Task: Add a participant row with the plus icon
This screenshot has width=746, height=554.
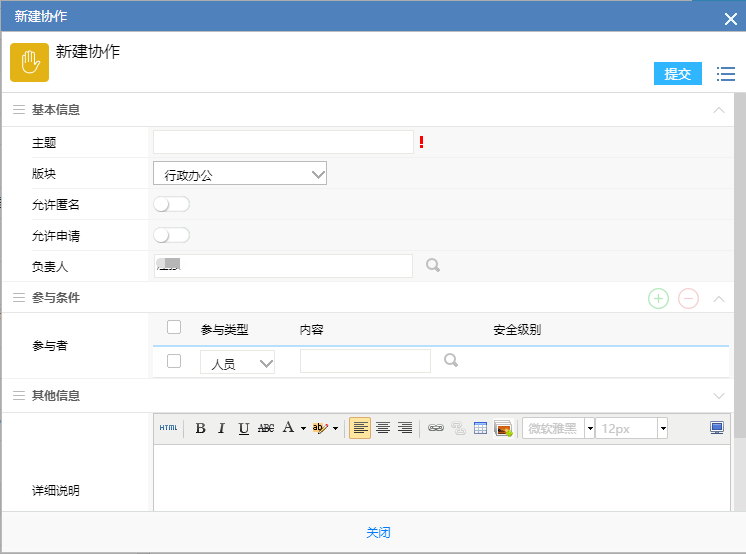Action: click(x=658, y=298)
